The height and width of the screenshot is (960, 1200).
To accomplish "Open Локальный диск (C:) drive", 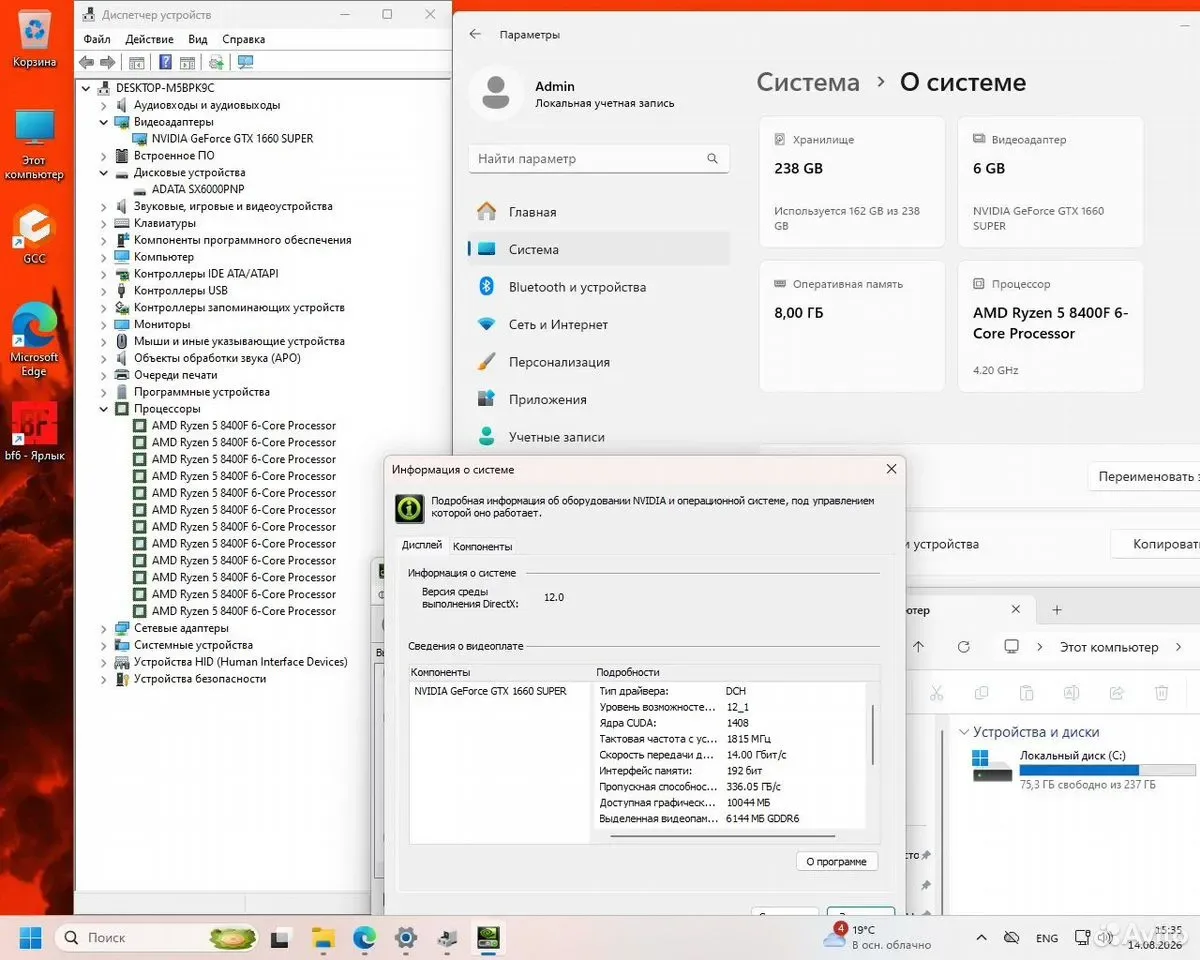I will click(1084, 768).
